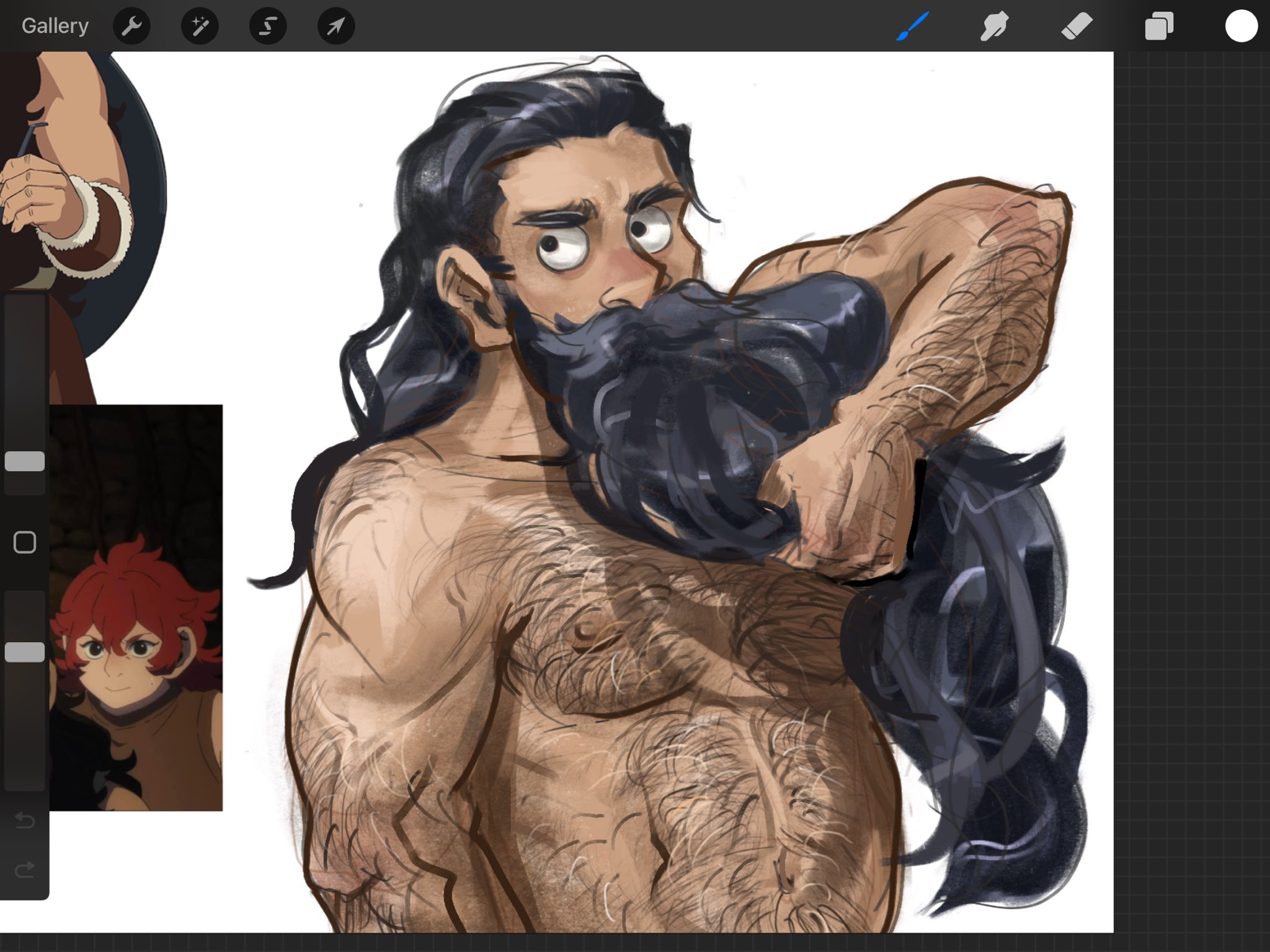Open the Gallery view
This screenshot has width=1270, height=952.
[55, 26]
